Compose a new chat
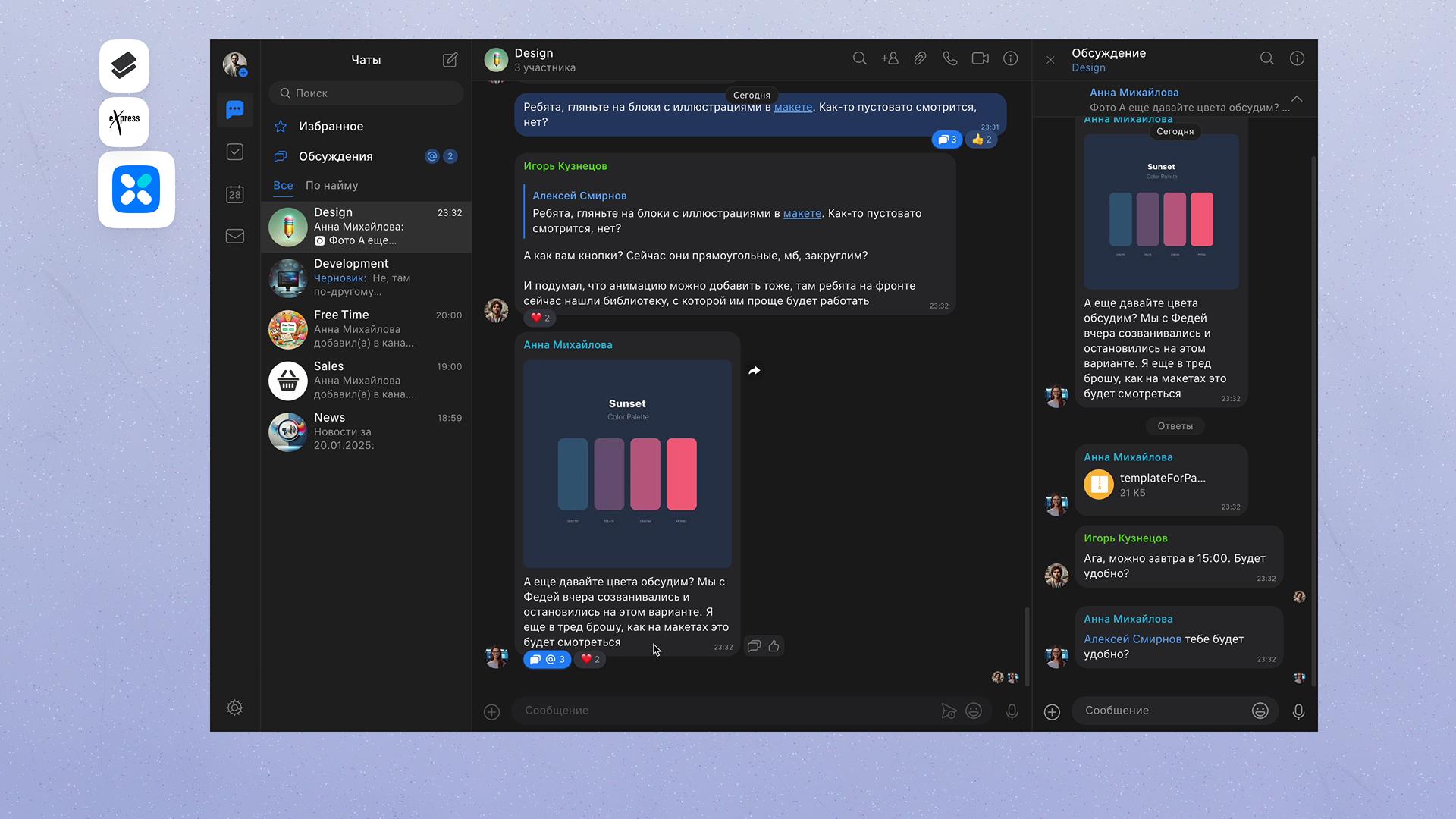 pyautogui.click(x=450, y=60)
